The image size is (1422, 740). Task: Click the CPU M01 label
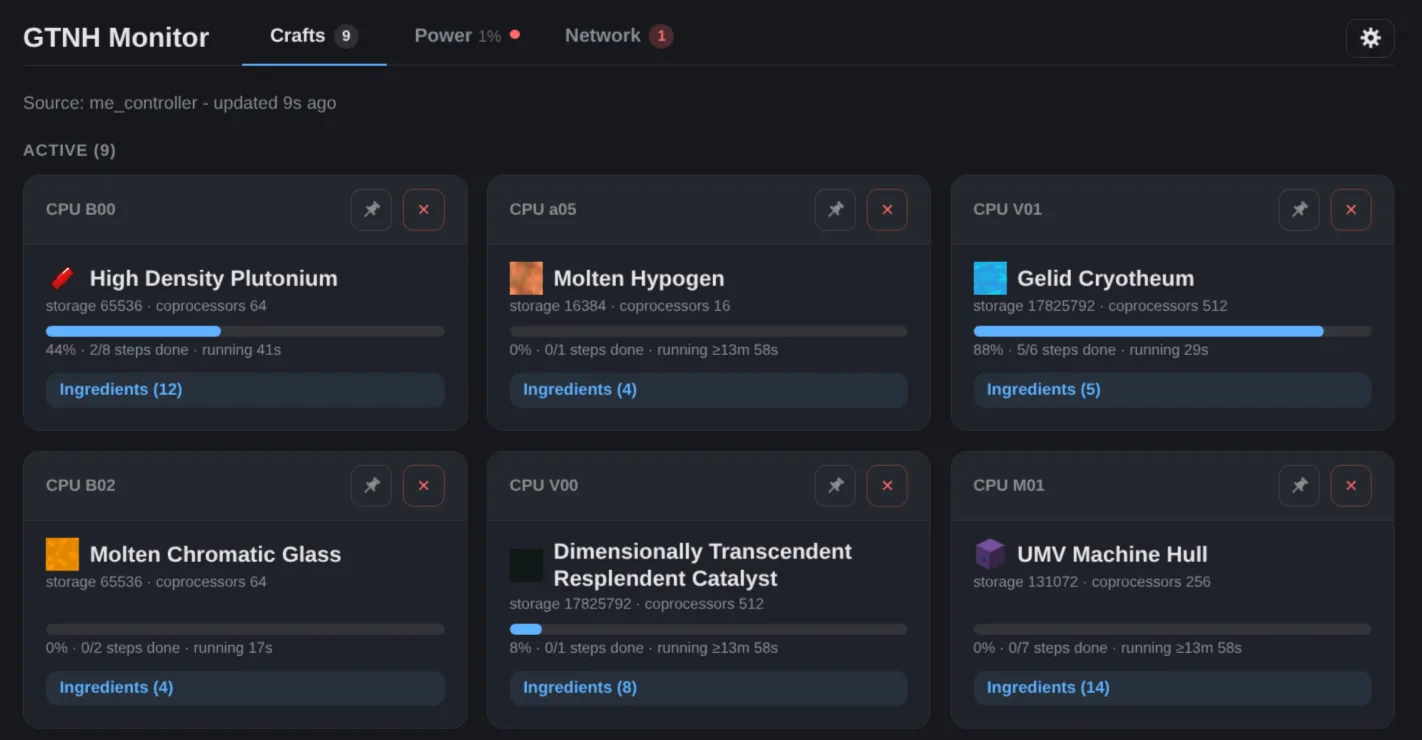1009,485
